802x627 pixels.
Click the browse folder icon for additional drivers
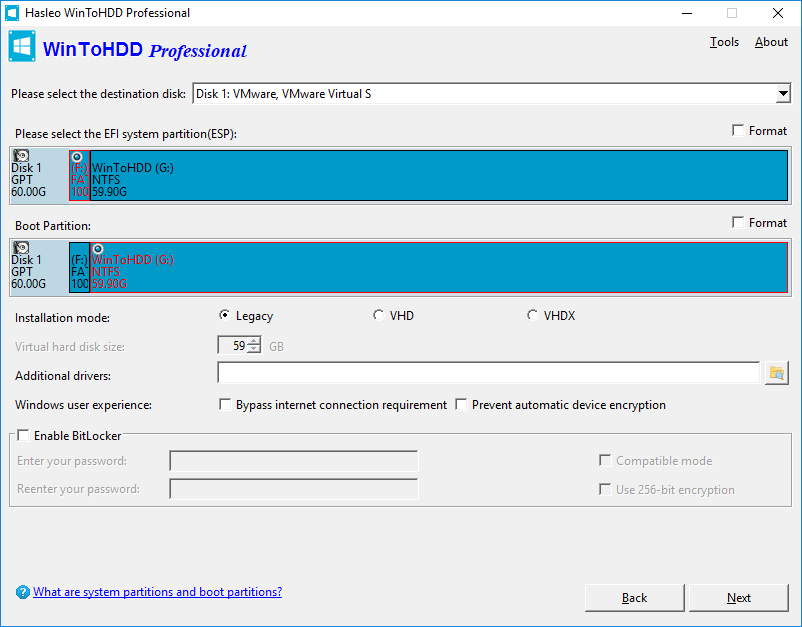[776, 374]
